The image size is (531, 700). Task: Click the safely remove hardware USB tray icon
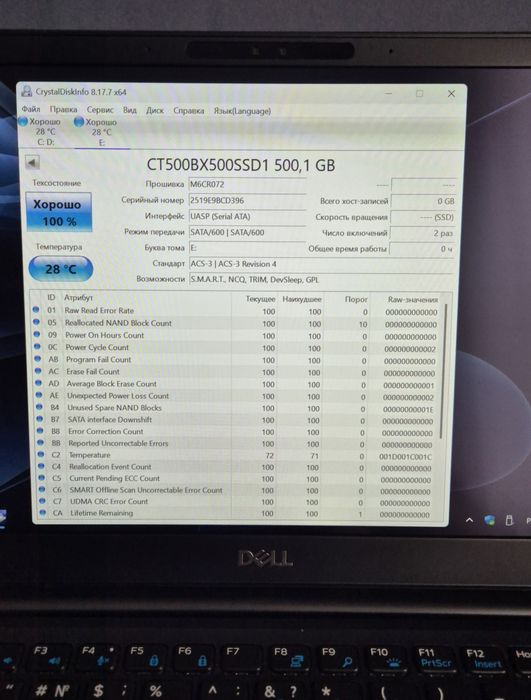tap(509, 520)
